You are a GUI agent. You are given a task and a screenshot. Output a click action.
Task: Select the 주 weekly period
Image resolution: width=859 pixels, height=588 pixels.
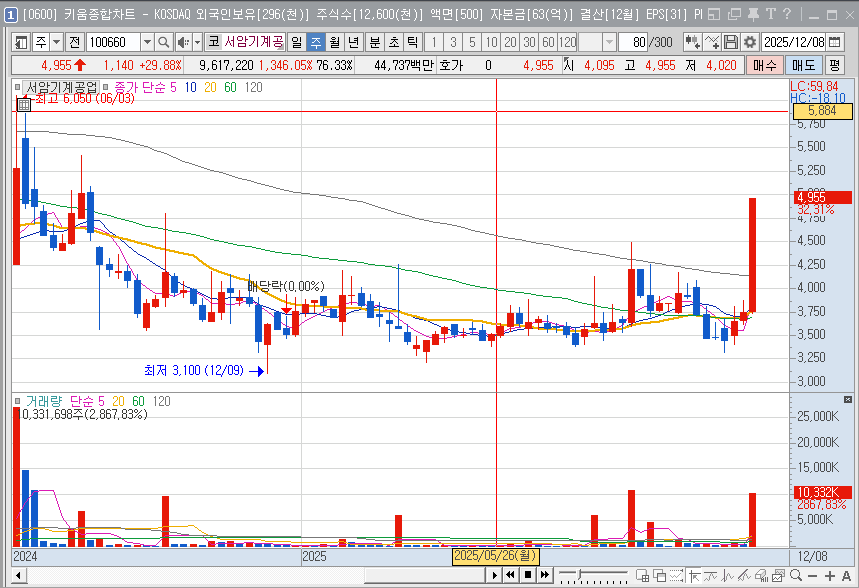click(x=316, y=42)
